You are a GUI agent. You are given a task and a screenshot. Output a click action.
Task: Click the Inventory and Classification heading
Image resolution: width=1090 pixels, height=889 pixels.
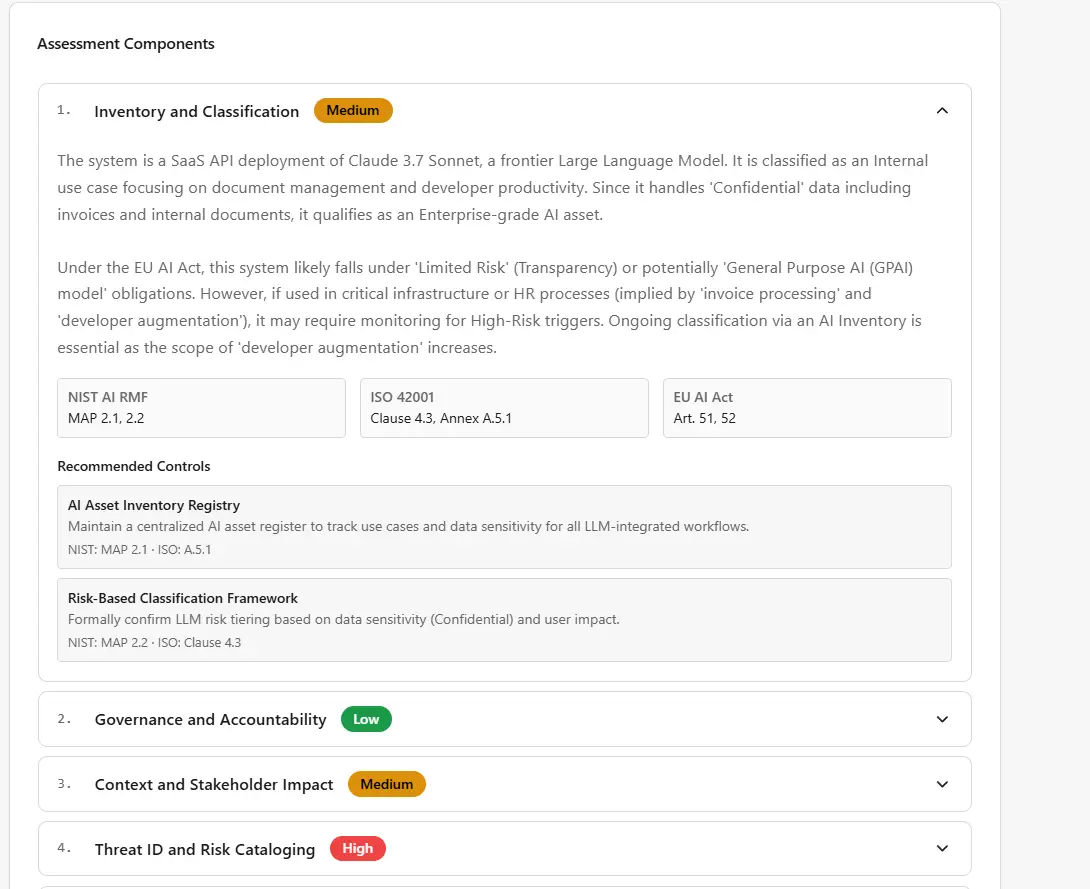197,112
